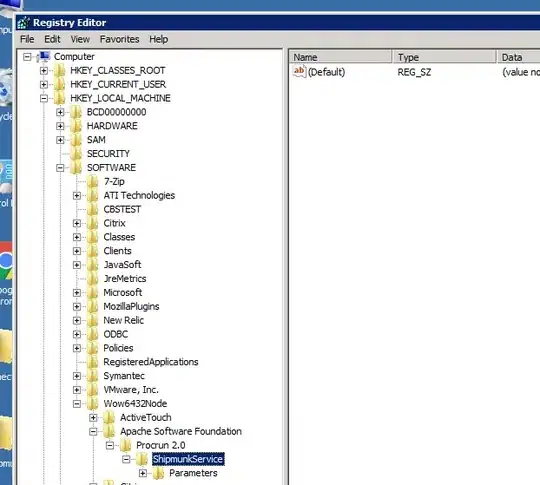Image resolution: width=540 pixels, height=485 pixels.
Task: Collapse the ShipmunkService key
Action: (126, 459)
